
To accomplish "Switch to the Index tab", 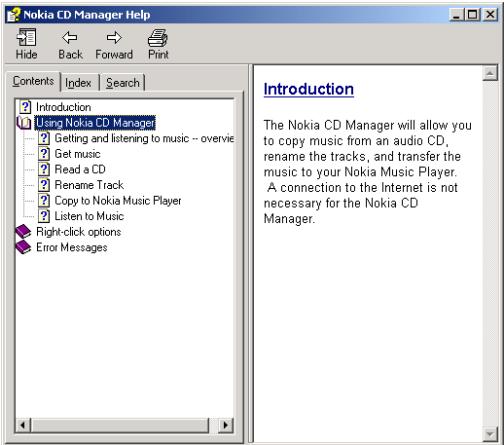I will click(x=78, y=83).
